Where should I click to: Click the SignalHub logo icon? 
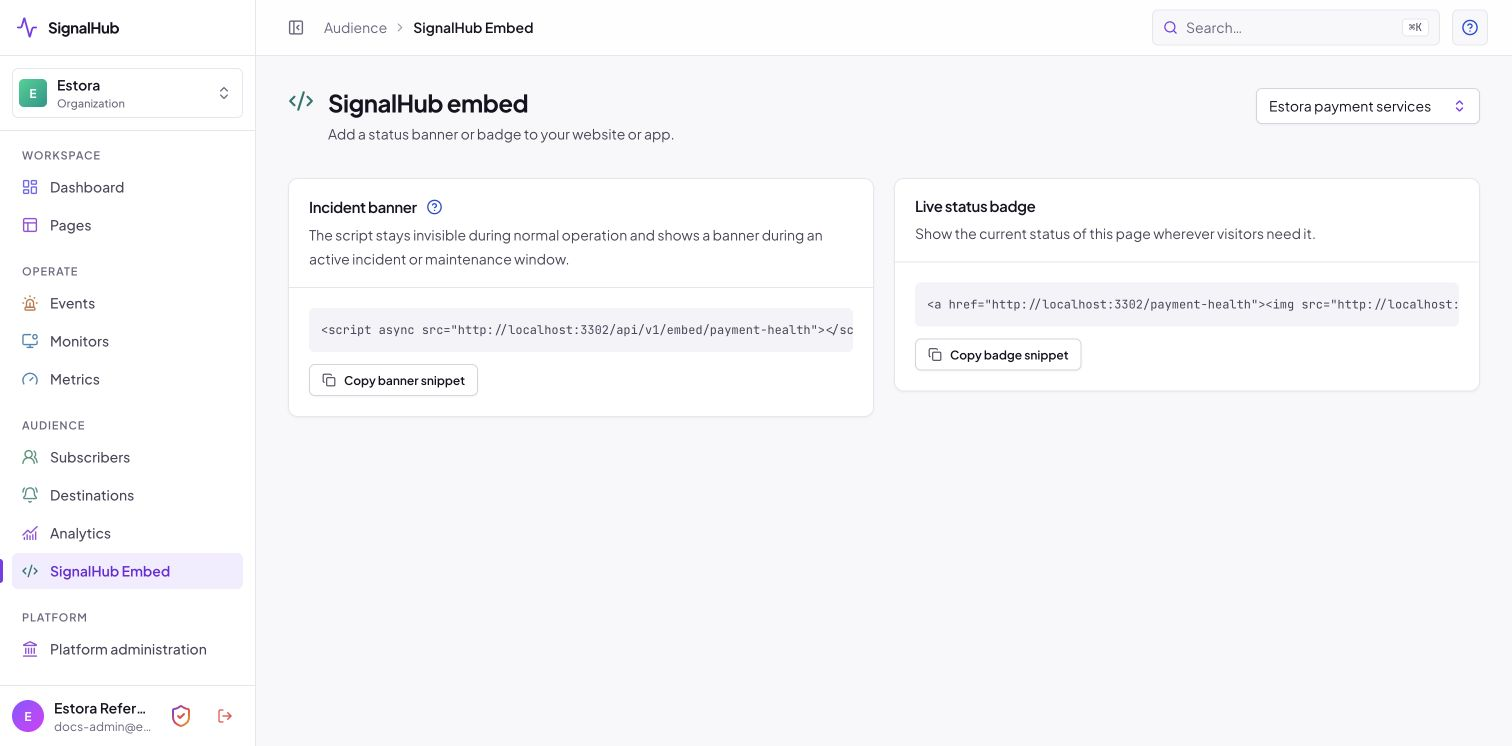click(27, 28)
